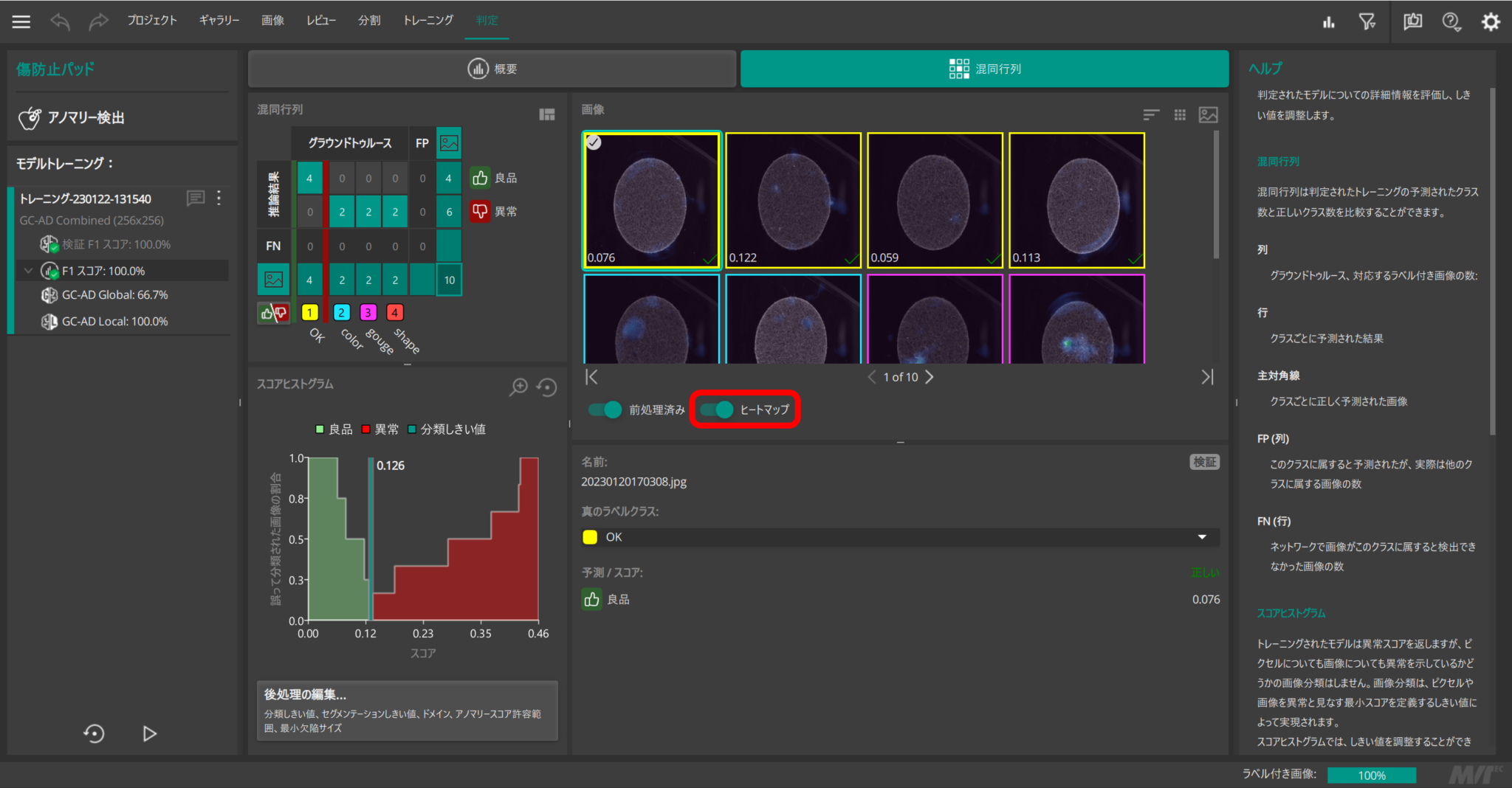The width and height of the screenshot is (1512, 788).
Task: Click the histogram zoom-in magnifier icon
Action: point(519,387)
